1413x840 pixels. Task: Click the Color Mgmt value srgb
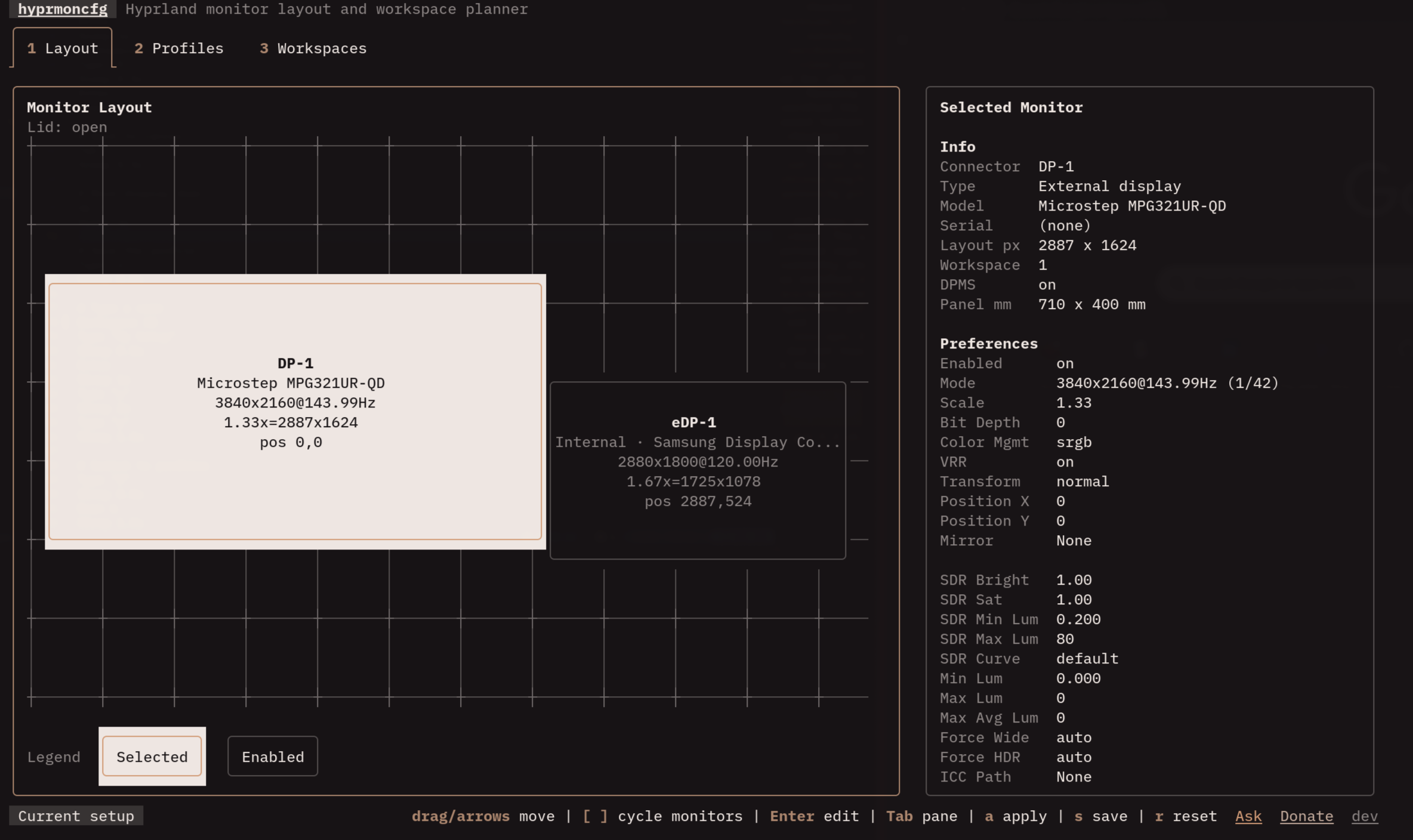(1074, 442)
